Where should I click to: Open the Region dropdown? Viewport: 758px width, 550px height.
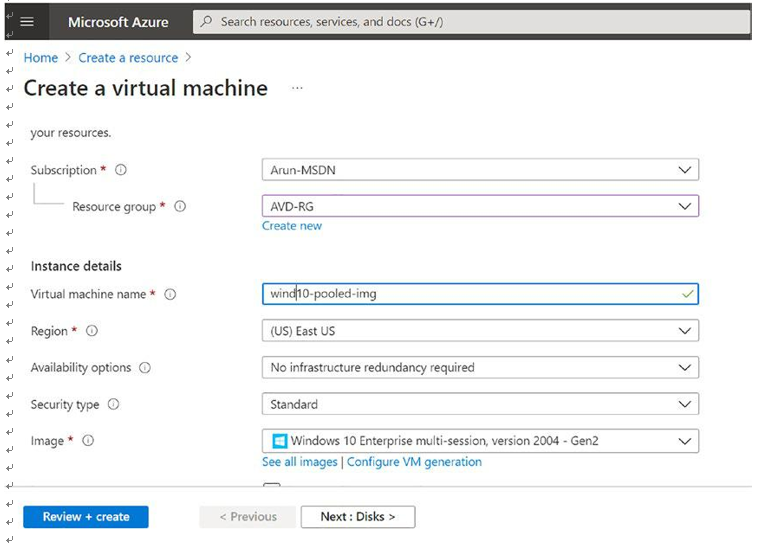point(480,331)
